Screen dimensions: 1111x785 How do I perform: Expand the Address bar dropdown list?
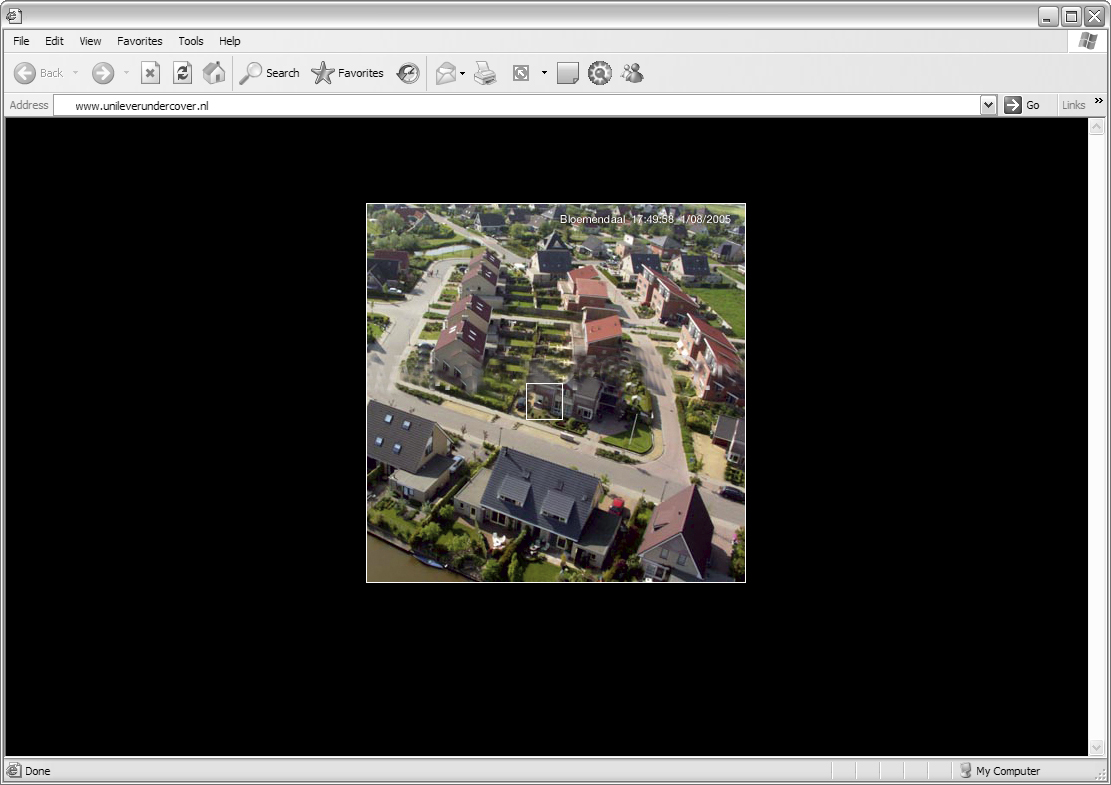(x=988, y=106)
